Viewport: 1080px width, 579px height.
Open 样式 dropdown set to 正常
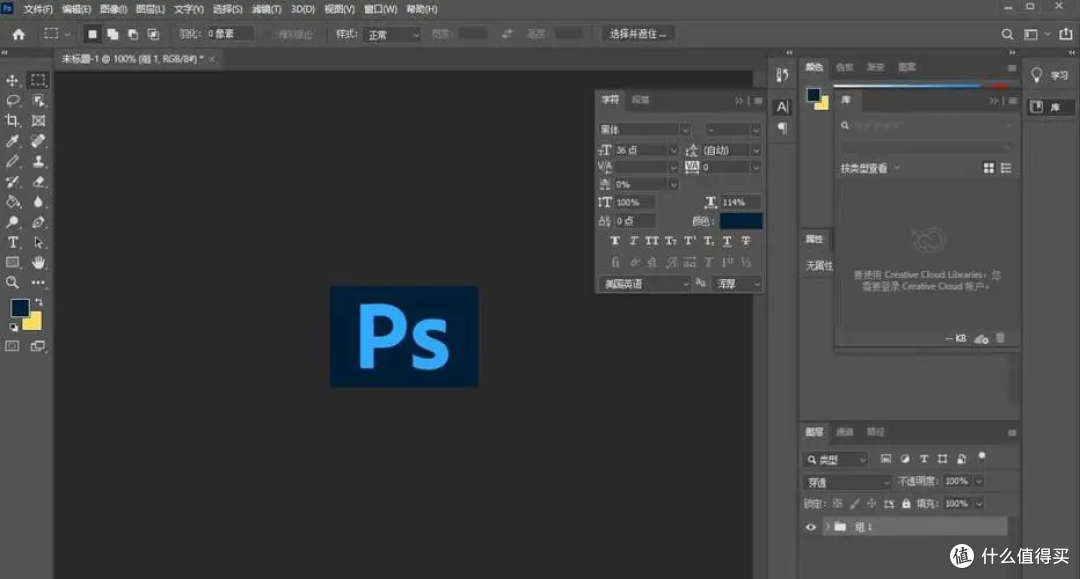[x=392, y=34]
